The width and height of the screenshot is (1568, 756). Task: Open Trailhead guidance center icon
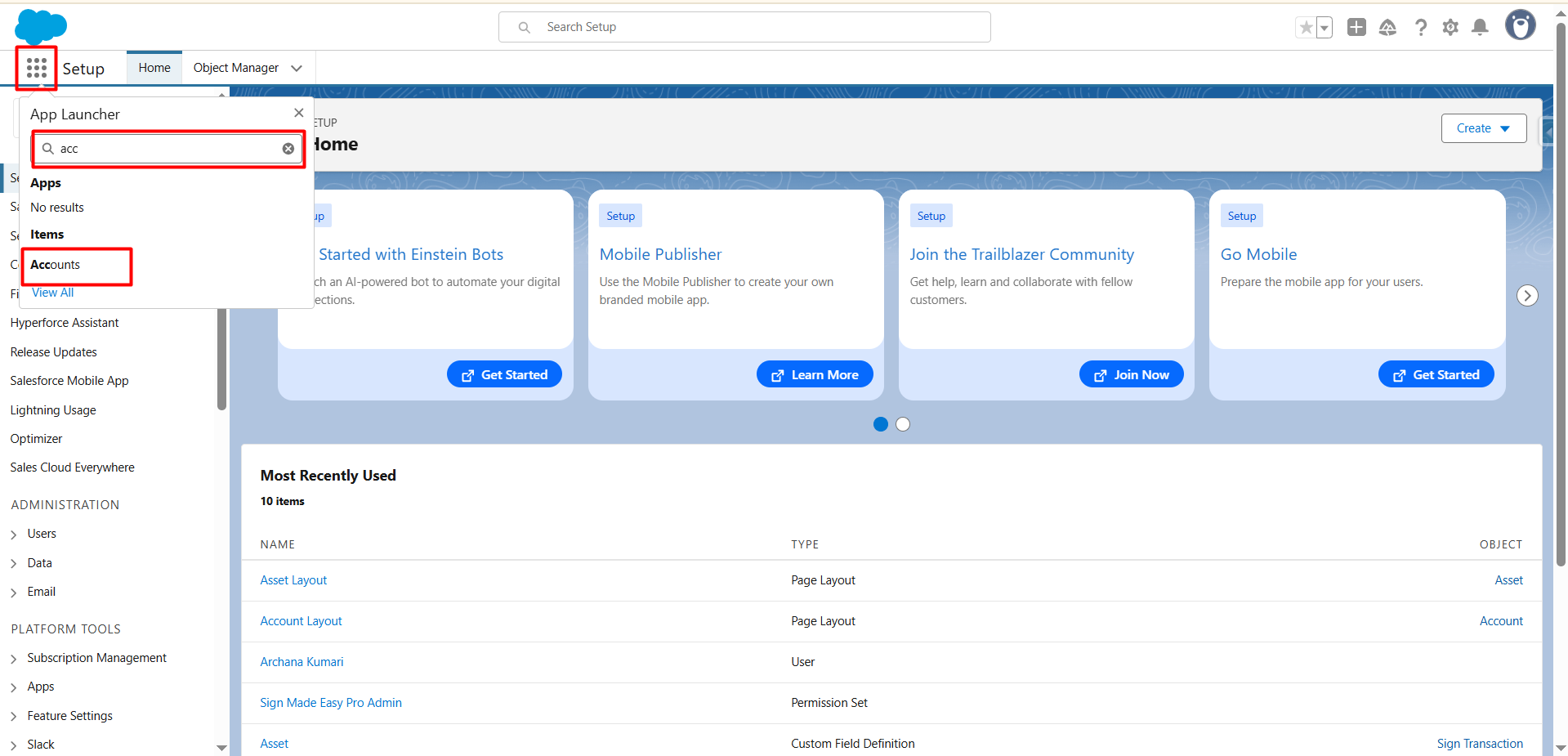tap(1387, 28)
